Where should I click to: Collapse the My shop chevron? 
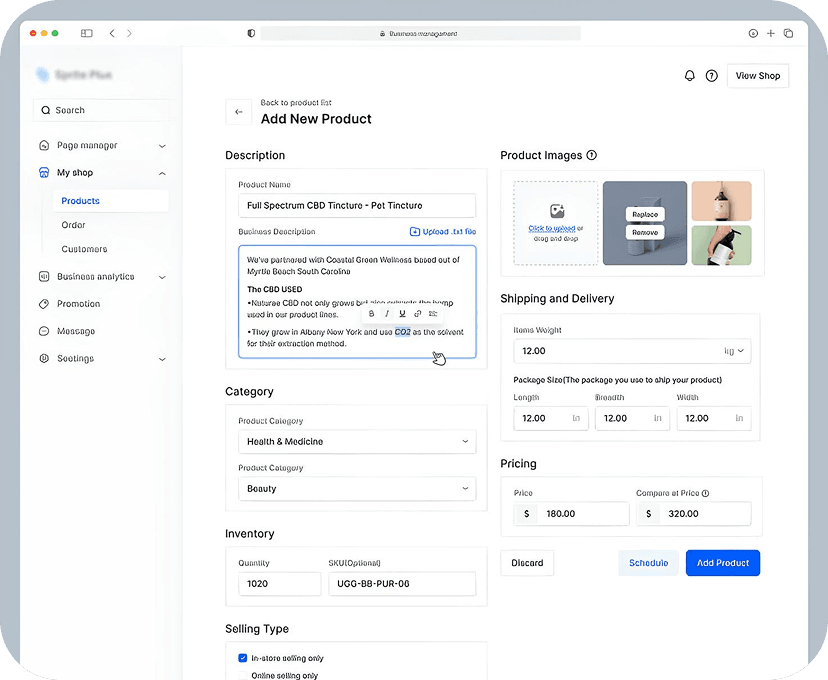point(162,173)
